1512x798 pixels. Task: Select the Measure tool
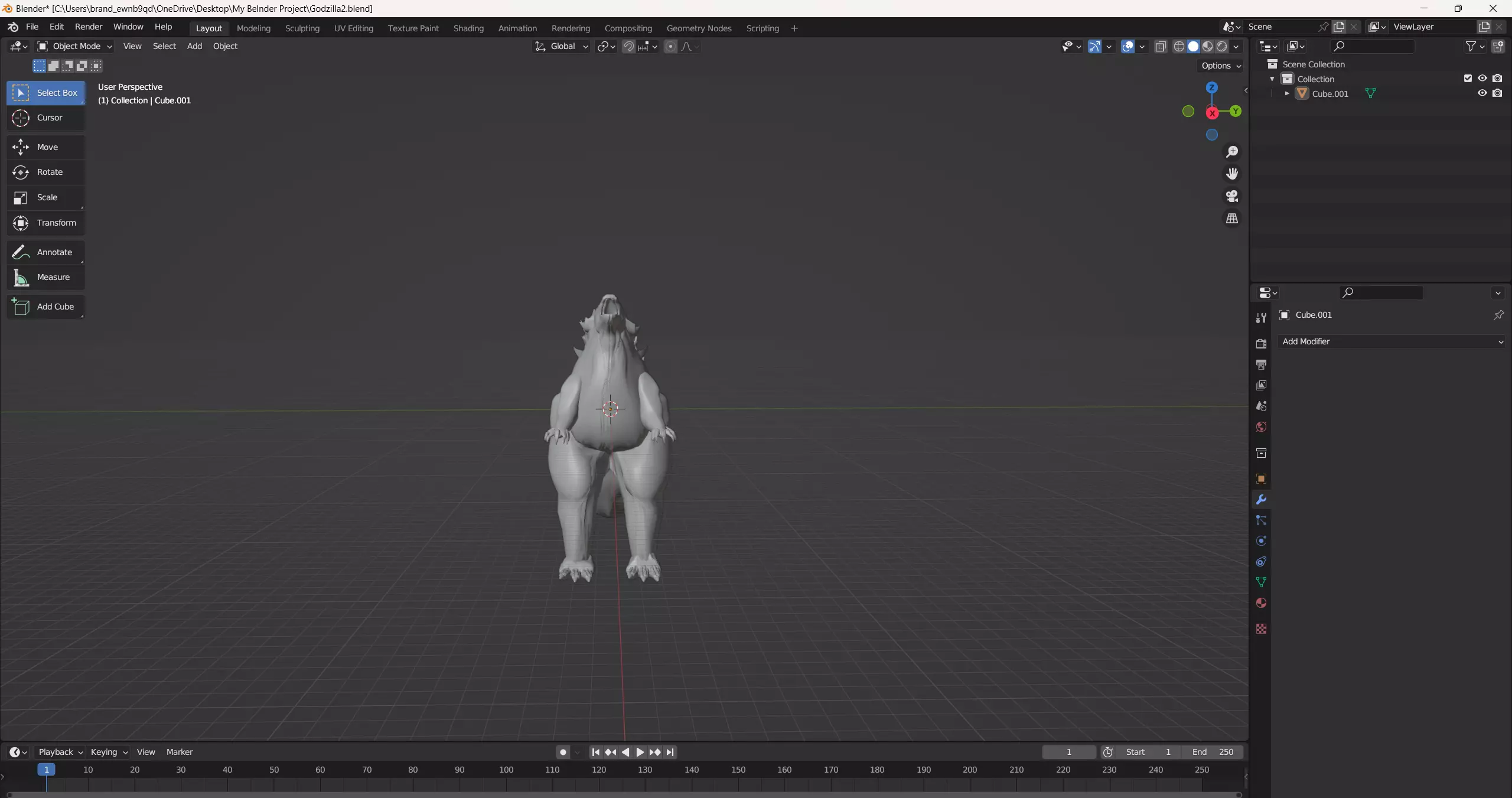point(45,277)
